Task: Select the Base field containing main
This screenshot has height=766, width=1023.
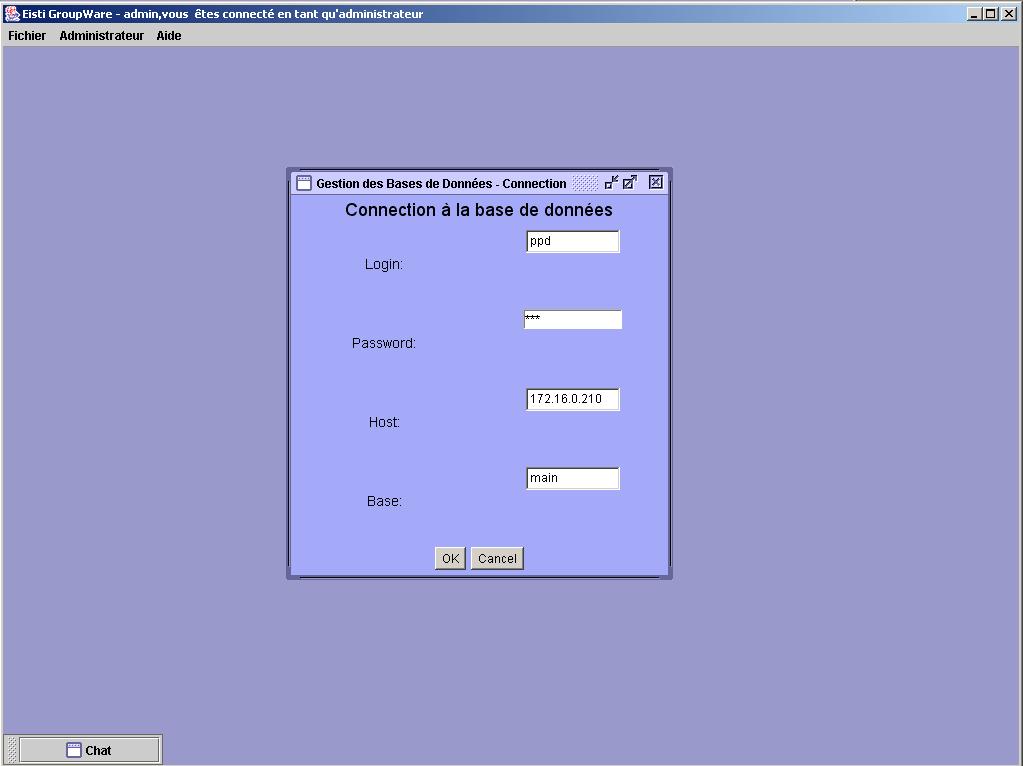Action: coord(572,478)
